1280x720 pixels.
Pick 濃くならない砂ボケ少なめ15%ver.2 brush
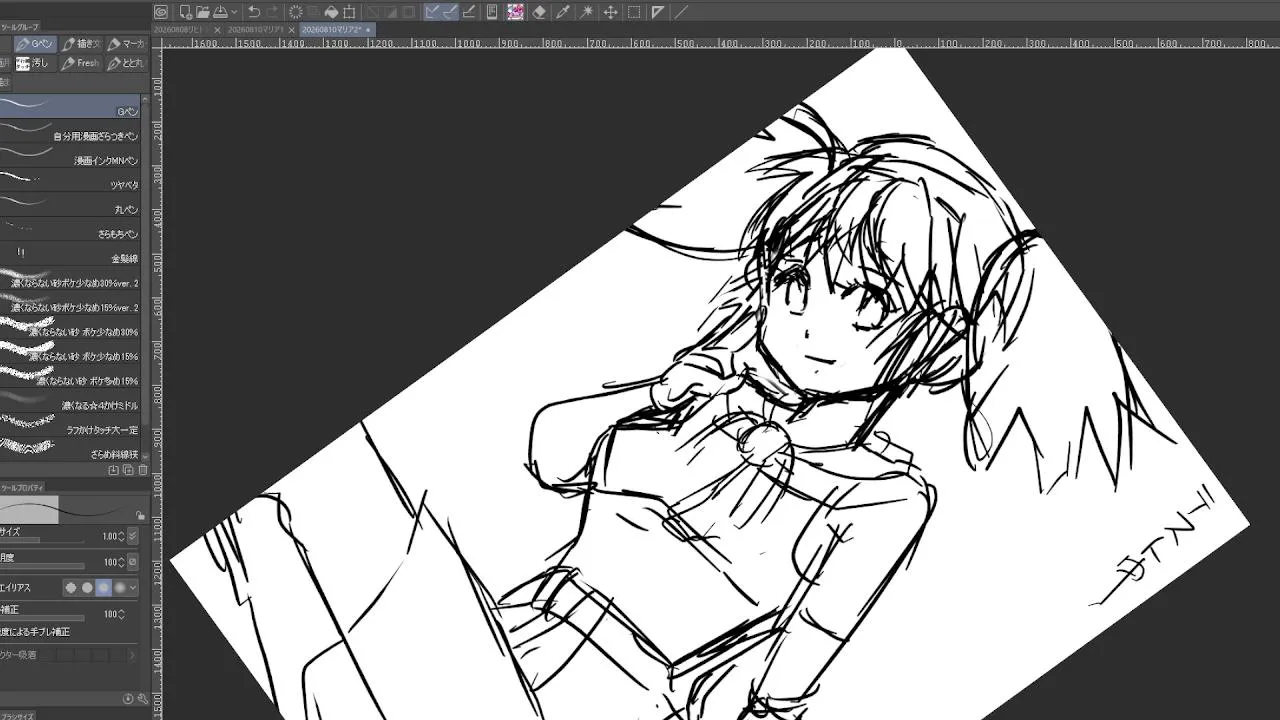(x=71, y=302)
